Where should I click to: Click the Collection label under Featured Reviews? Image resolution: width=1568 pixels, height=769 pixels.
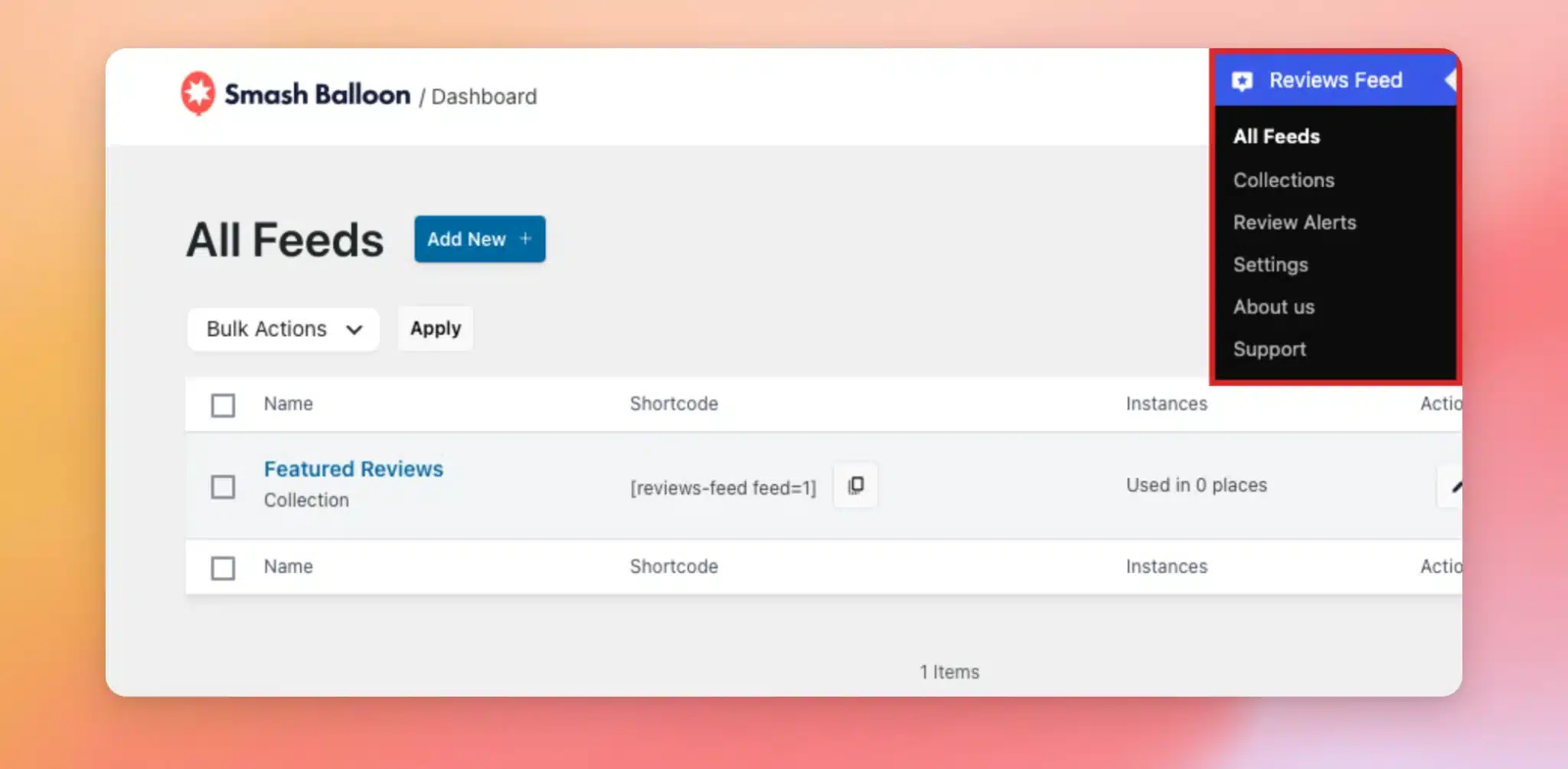(306, 500)
